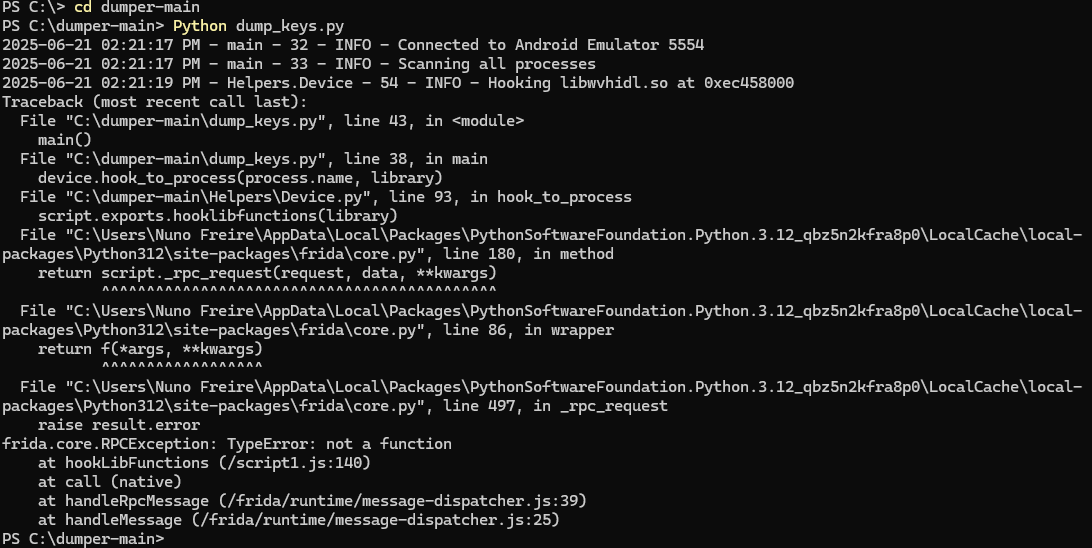
Task: Click the final "PS C:\dumper-main>" prompt
Action: pyautogui.click(x=82, y=539)
